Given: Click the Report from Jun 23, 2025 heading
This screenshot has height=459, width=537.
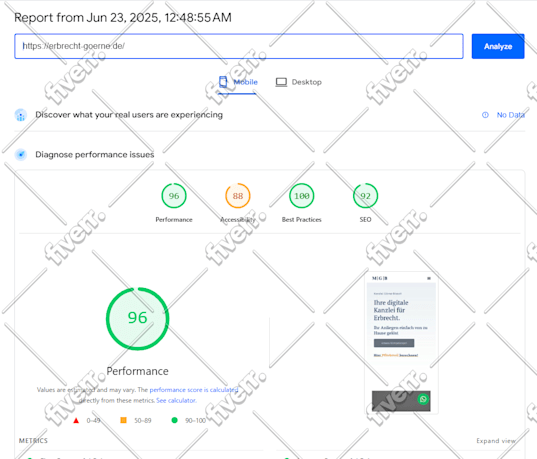Looking at the screenshot, I should pyautogui.click(x=123, y=17).
